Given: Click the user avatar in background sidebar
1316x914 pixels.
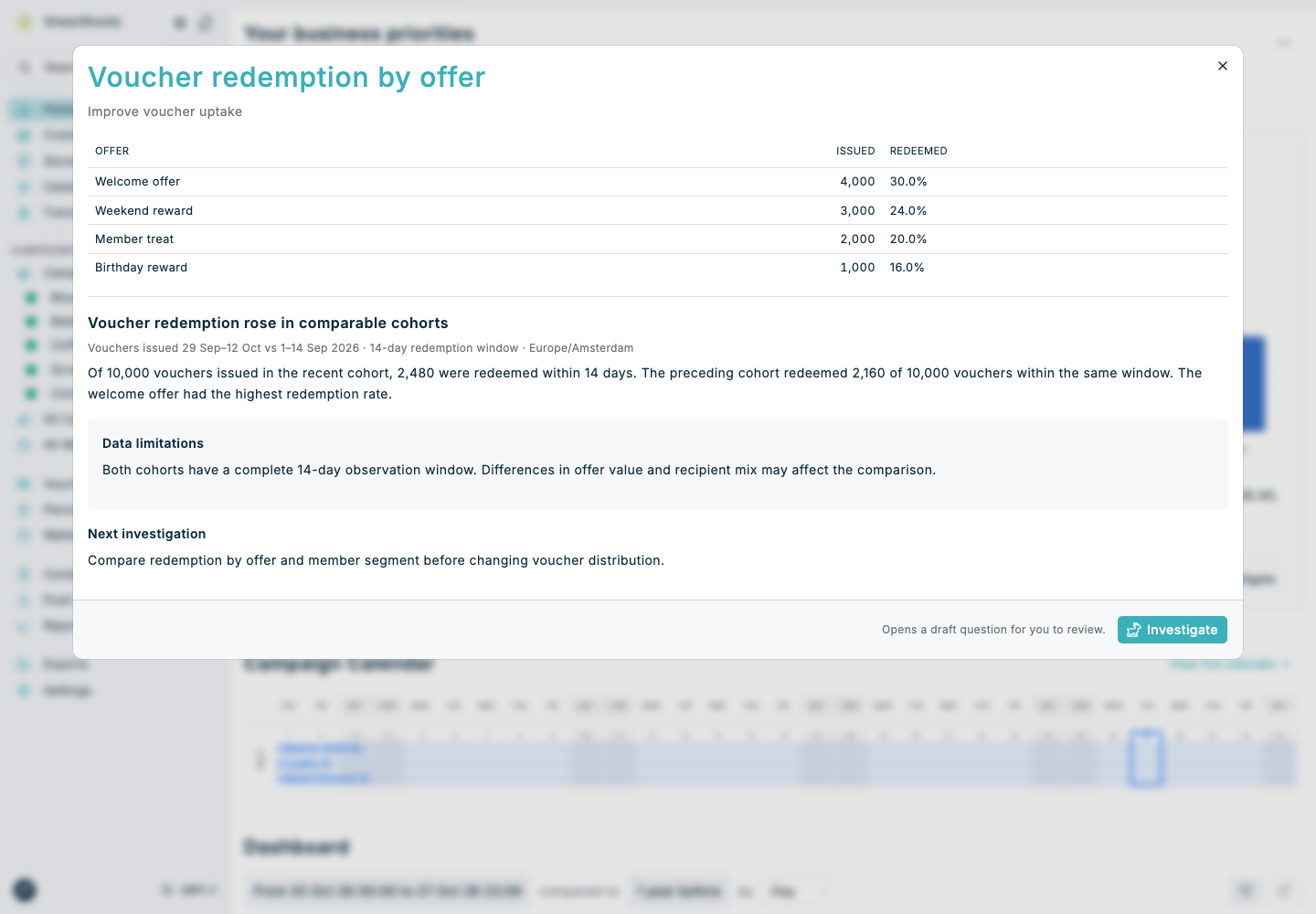Looking at the screenshot, I should coord(25,889).
